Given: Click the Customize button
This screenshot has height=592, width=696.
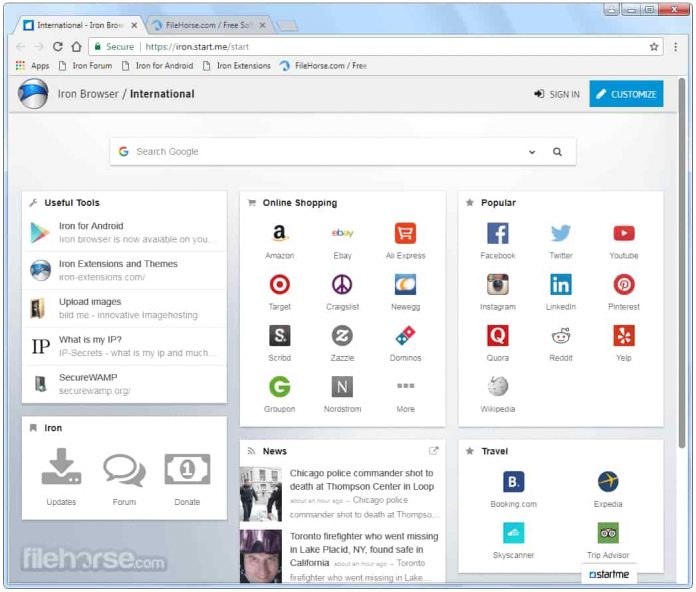Looking at the screenshot, I should coord(626,94).
